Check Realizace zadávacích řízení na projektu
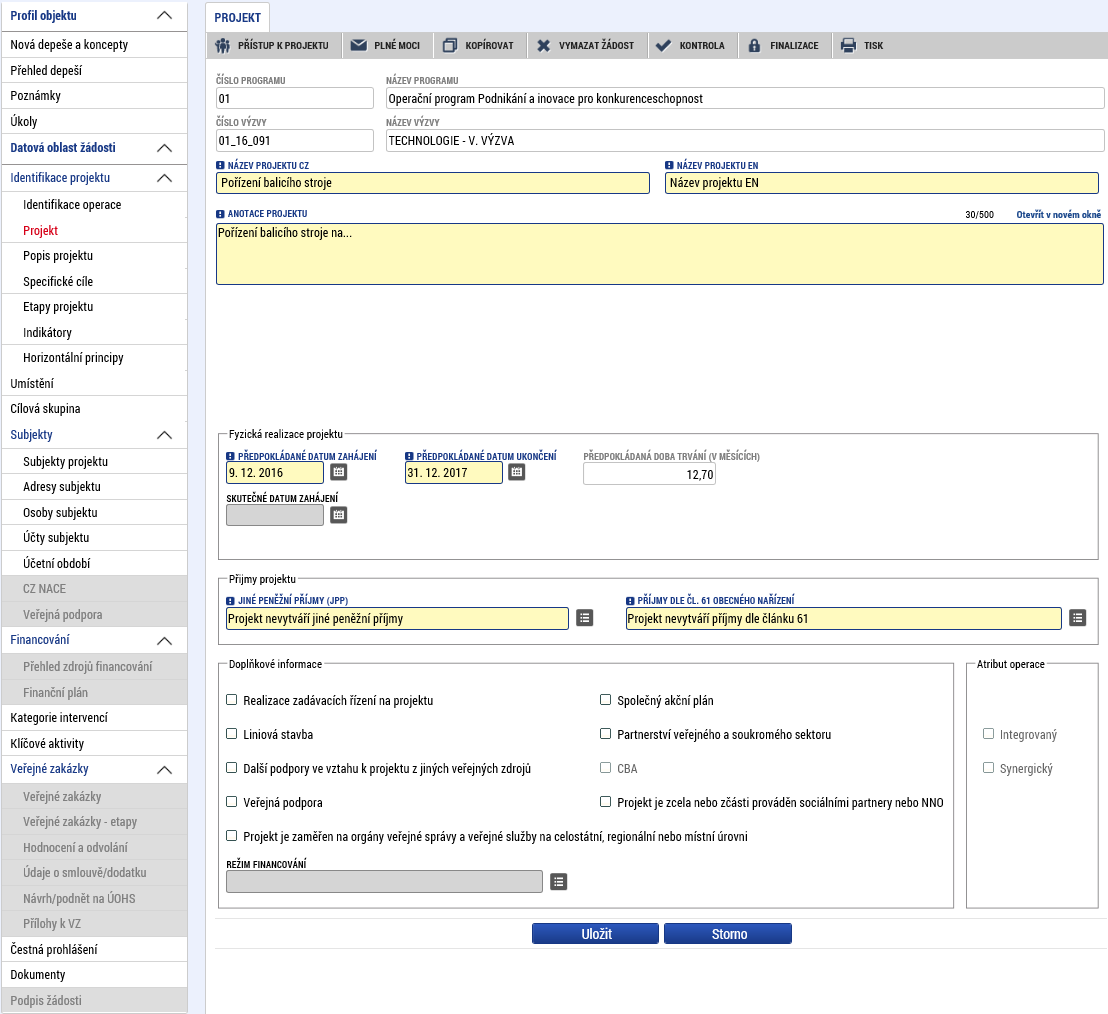The image size is (1108, 1014). [x=232, y=700]
